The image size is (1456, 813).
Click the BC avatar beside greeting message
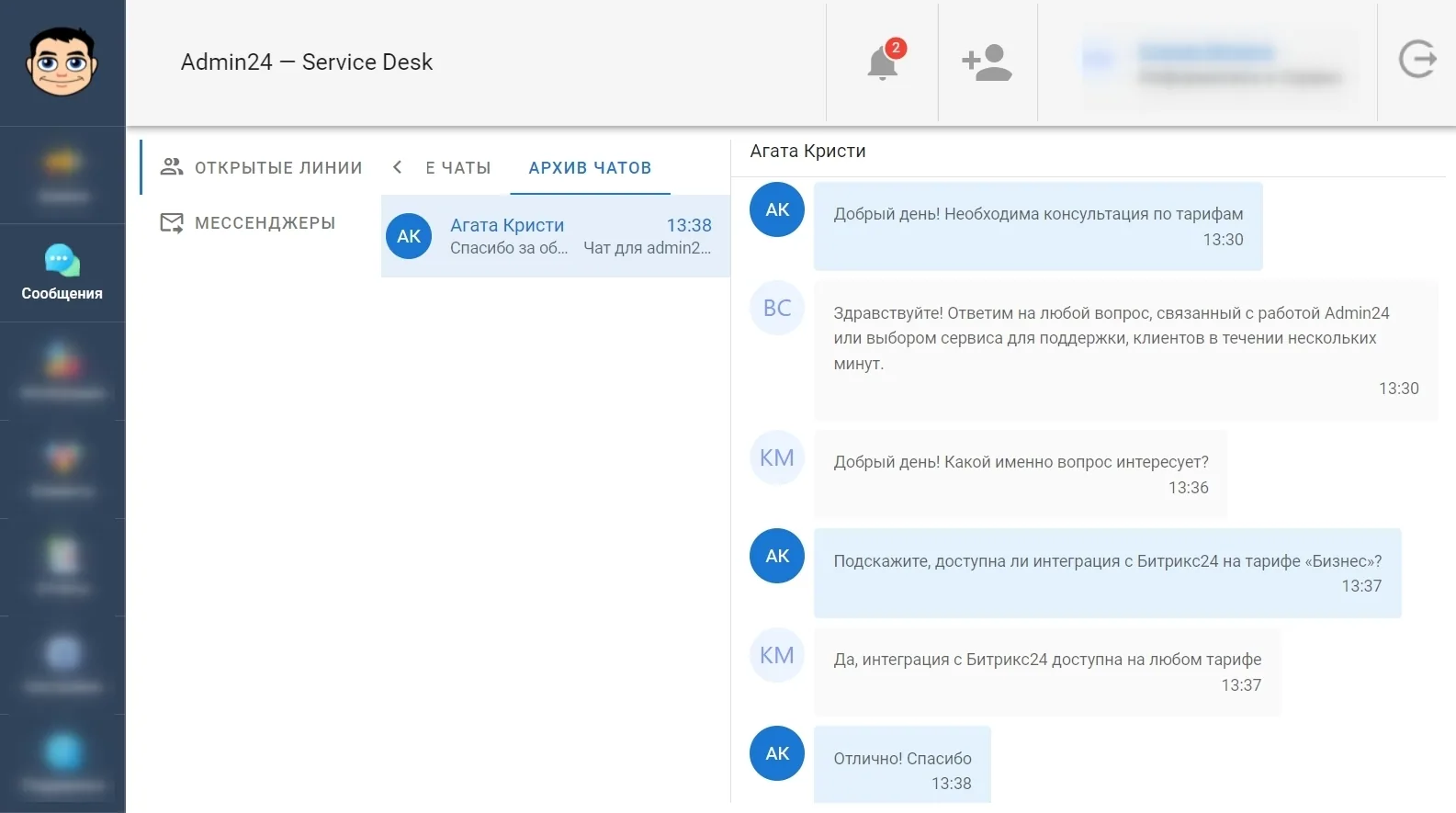pyautogui.click(x=777, y=308)
